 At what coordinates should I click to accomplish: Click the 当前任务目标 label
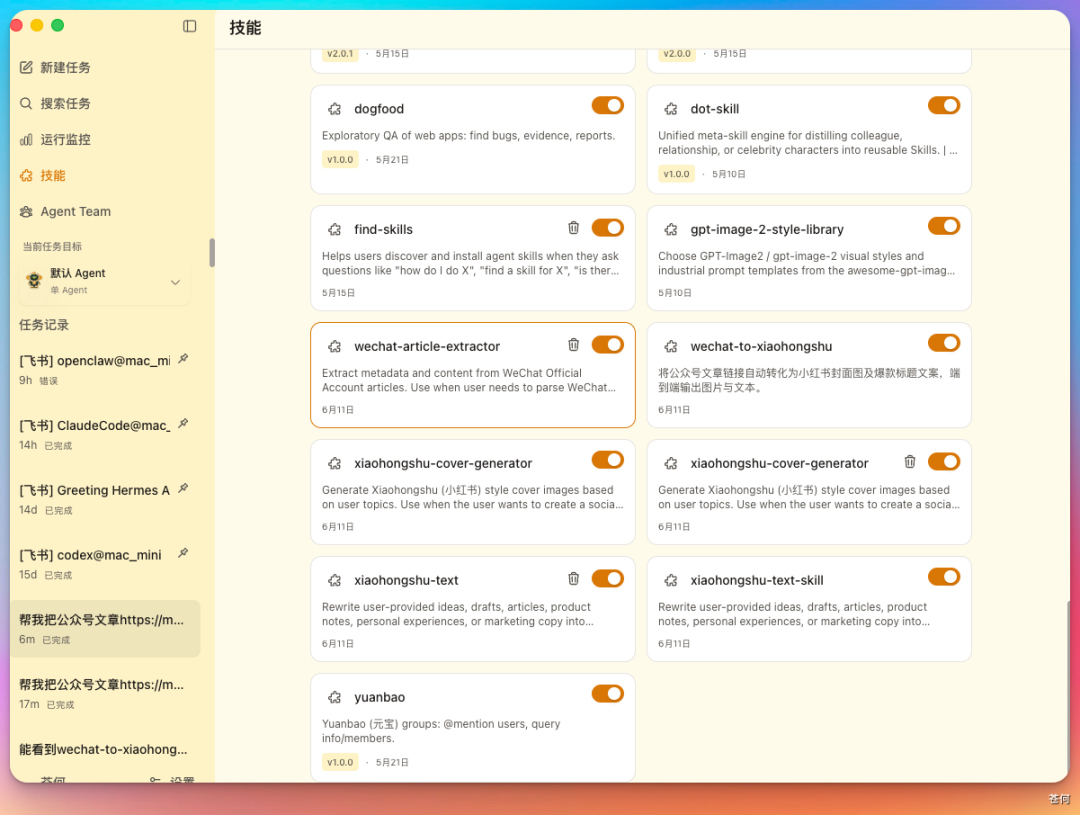click(x=52, y=247)
